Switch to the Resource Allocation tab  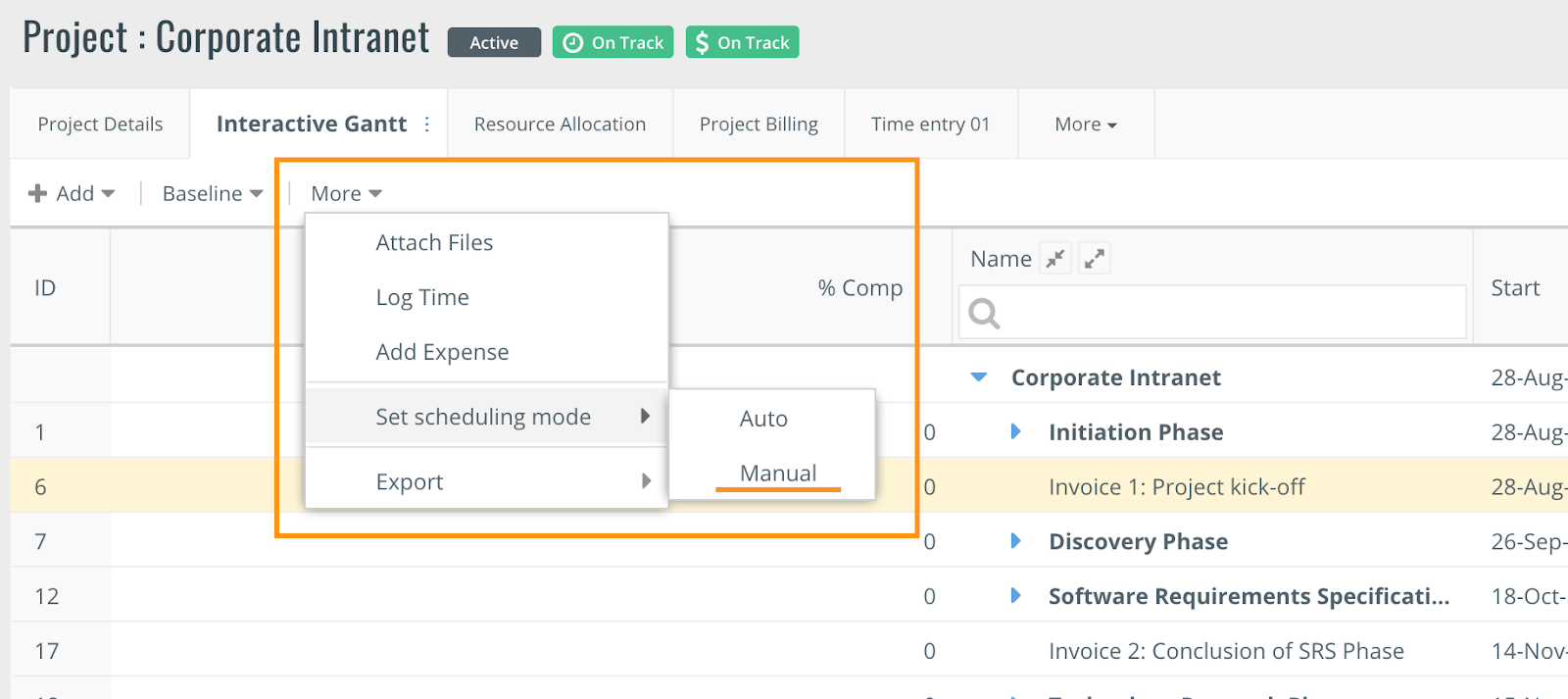[x=560, y=125]
